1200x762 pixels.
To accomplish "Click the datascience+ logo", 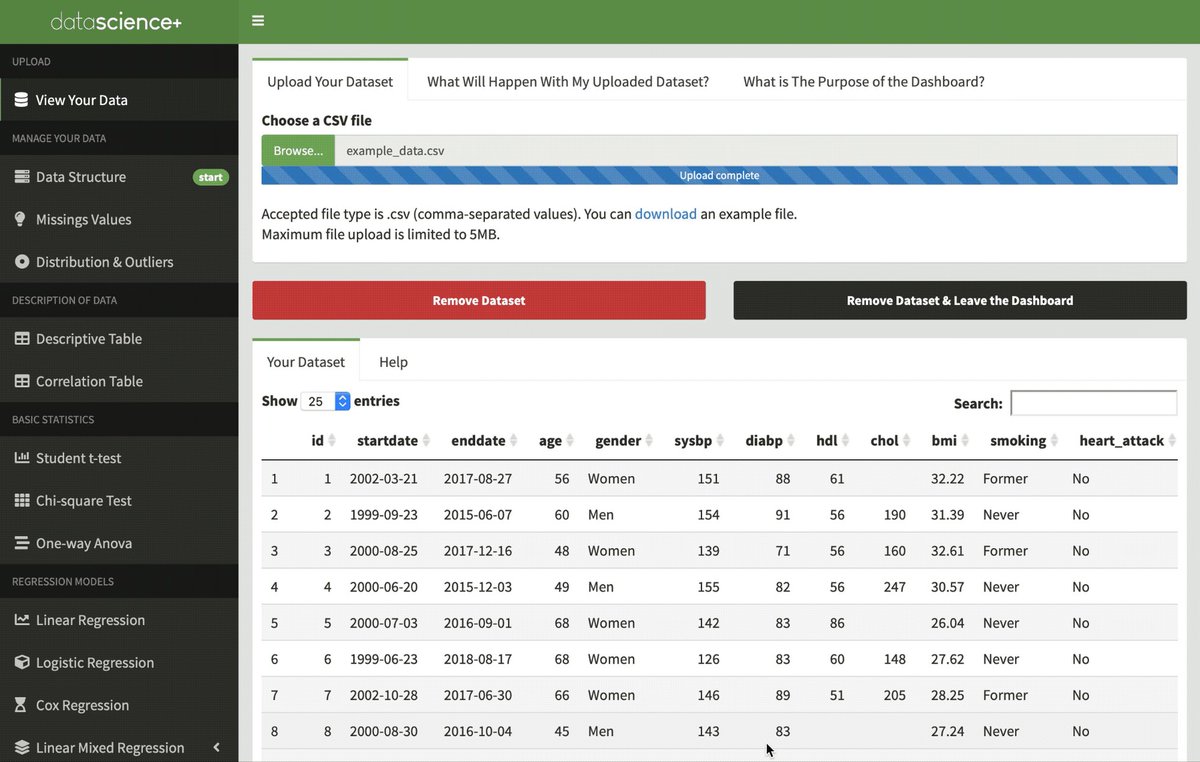I will [116, 21].
